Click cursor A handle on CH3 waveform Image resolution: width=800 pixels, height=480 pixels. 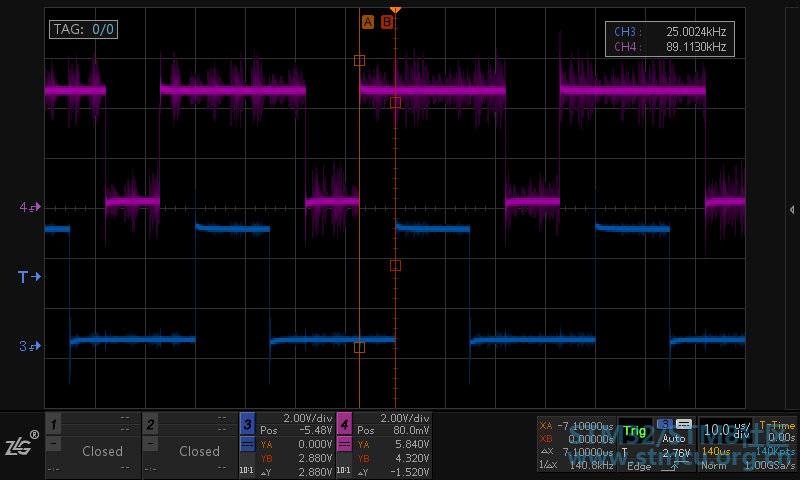[359, 347]
